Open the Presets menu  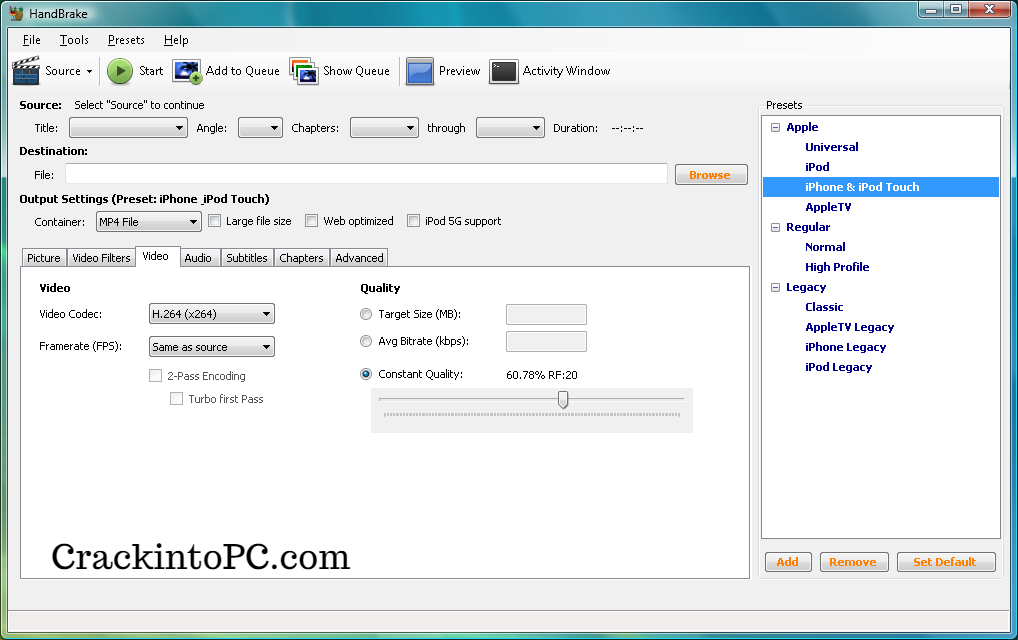pos(126,40)
